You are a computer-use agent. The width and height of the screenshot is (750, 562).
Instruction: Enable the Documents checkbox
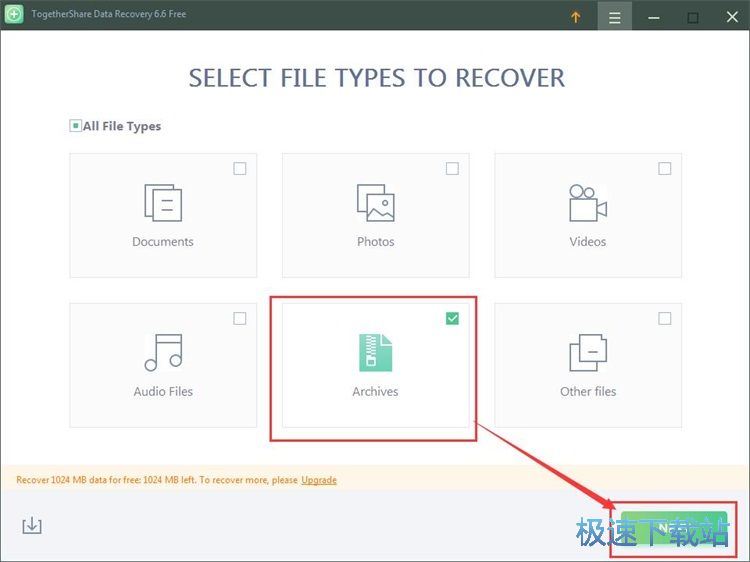(240, 169)
